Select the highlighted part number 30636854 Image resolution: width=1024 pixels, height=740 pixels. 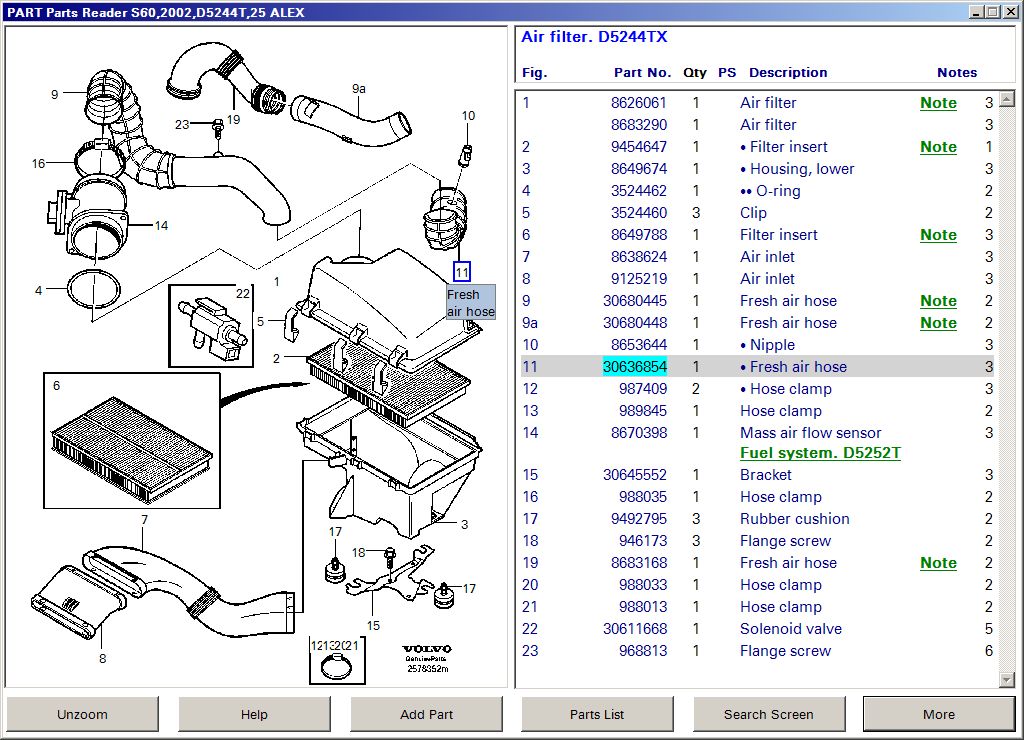tap(635, 366)
